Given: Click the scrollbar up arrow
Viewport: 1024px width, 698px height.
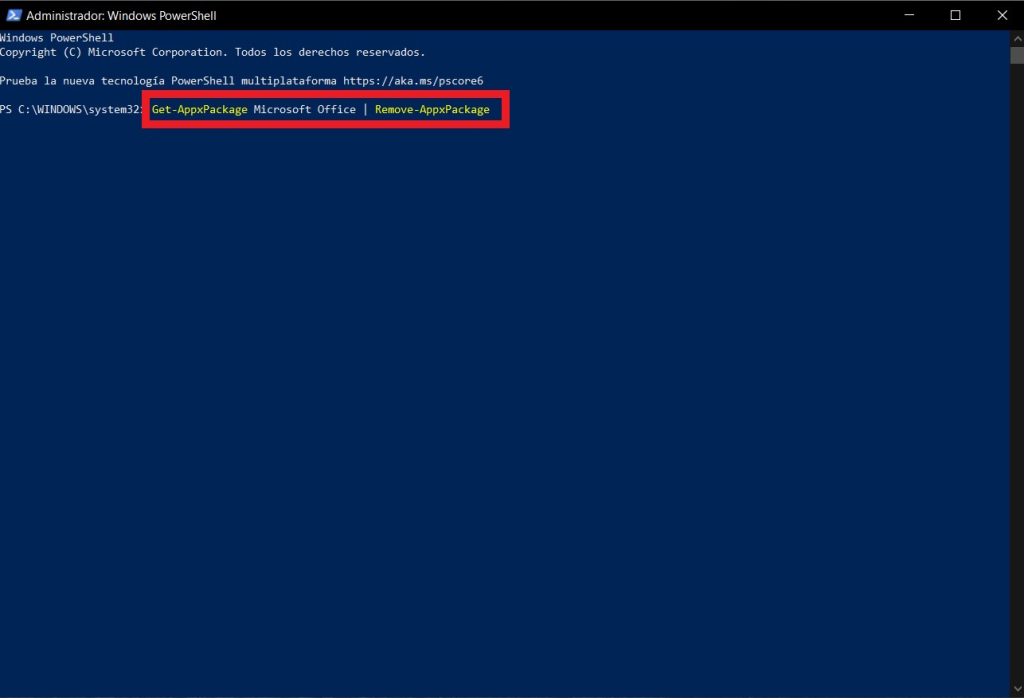Looking at the screenshot, I should pyautogui.click(x=1017, y=39).
